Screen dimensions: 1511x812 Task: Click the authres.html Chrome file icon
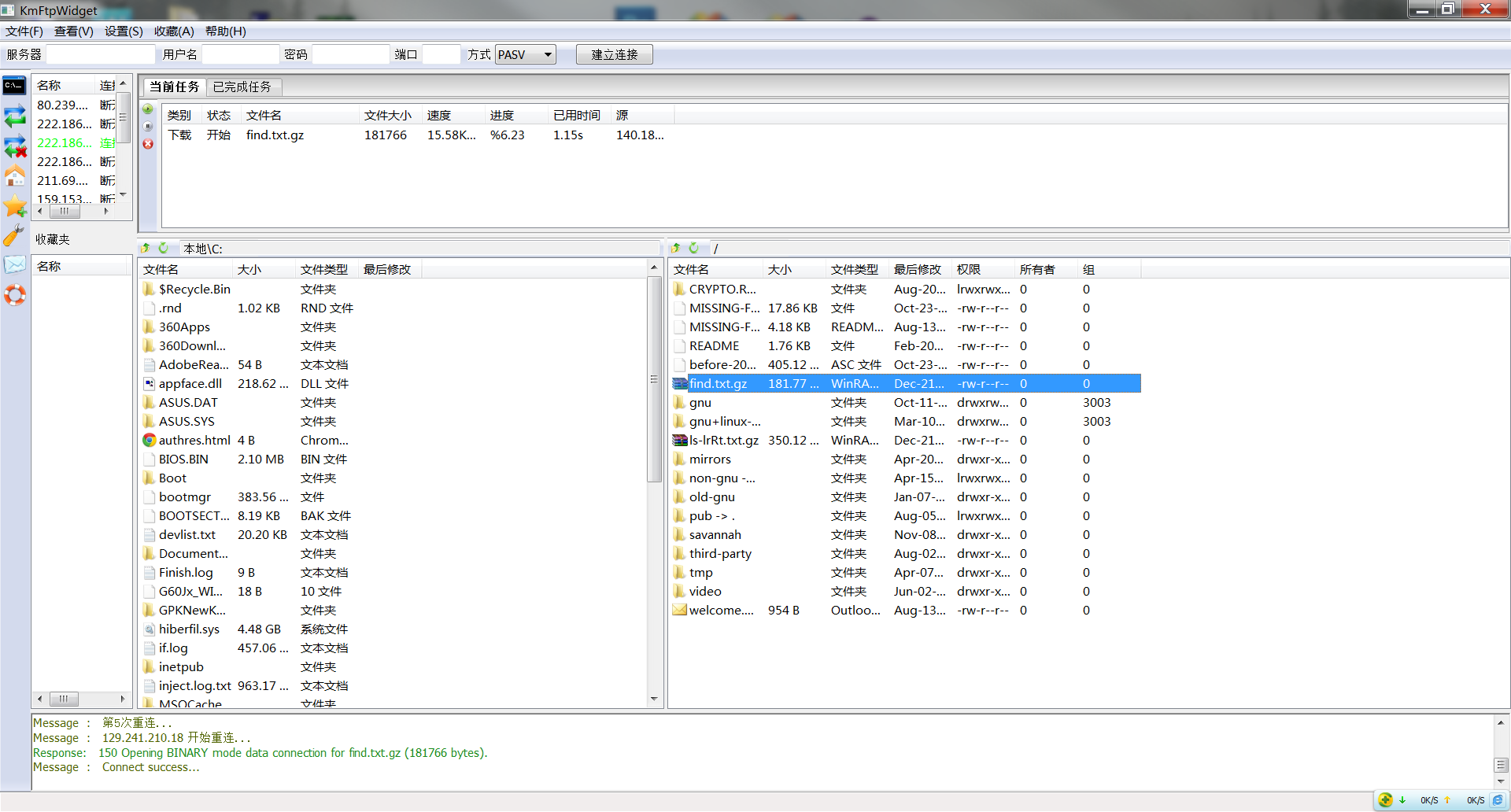point(150,441)
